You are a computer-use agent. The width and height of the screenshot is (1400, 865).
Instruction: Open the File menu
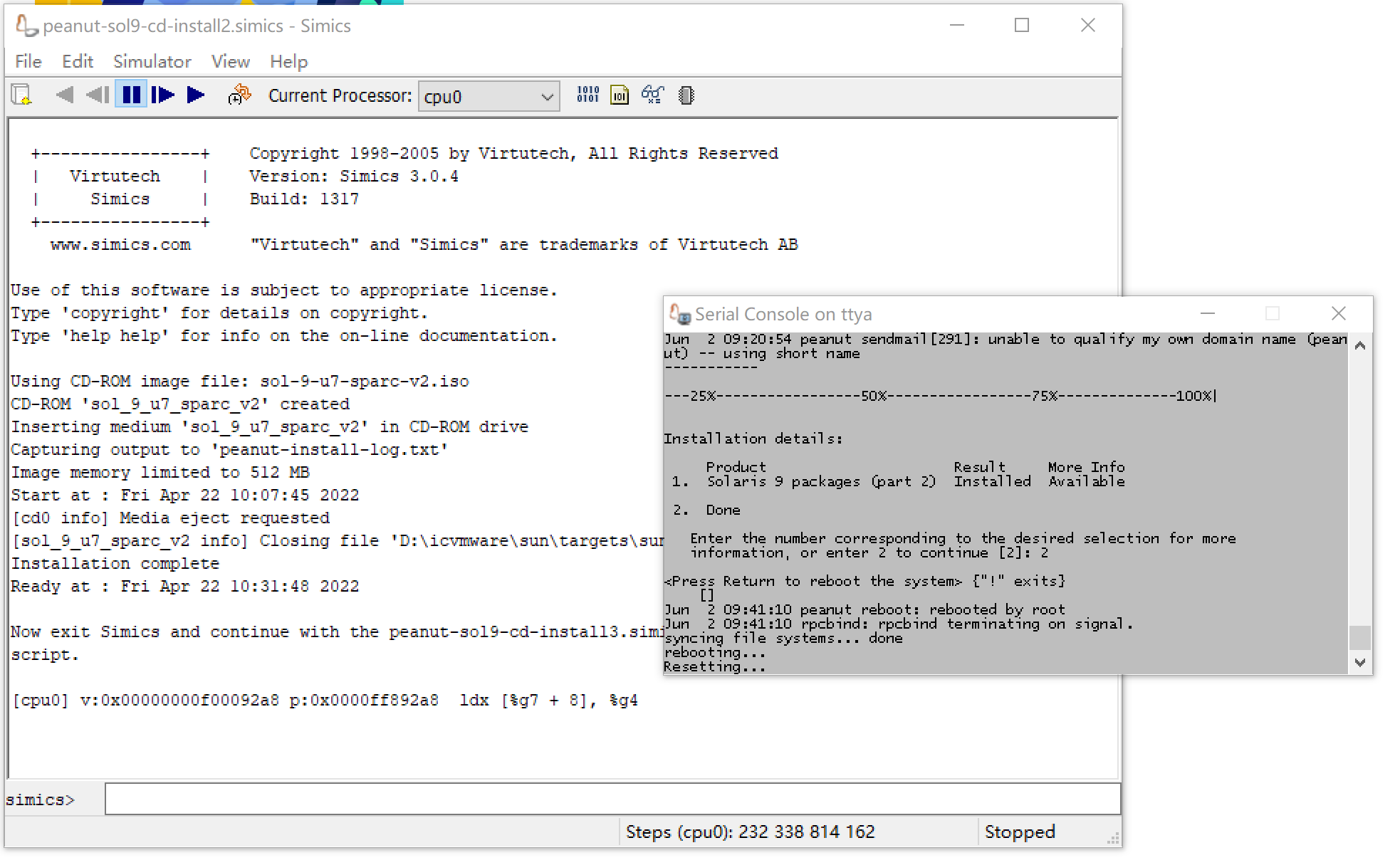(x=27, y=61)
